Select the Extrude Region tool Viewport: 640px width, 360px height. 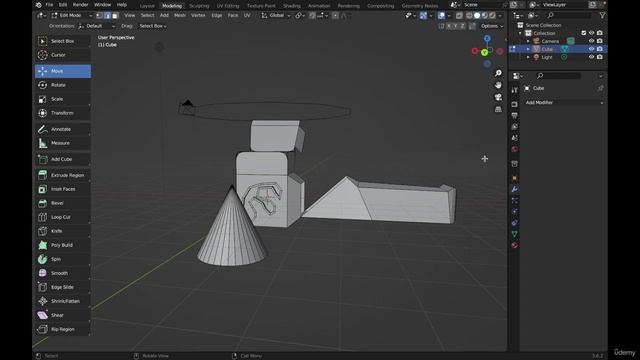coord(63,175)
